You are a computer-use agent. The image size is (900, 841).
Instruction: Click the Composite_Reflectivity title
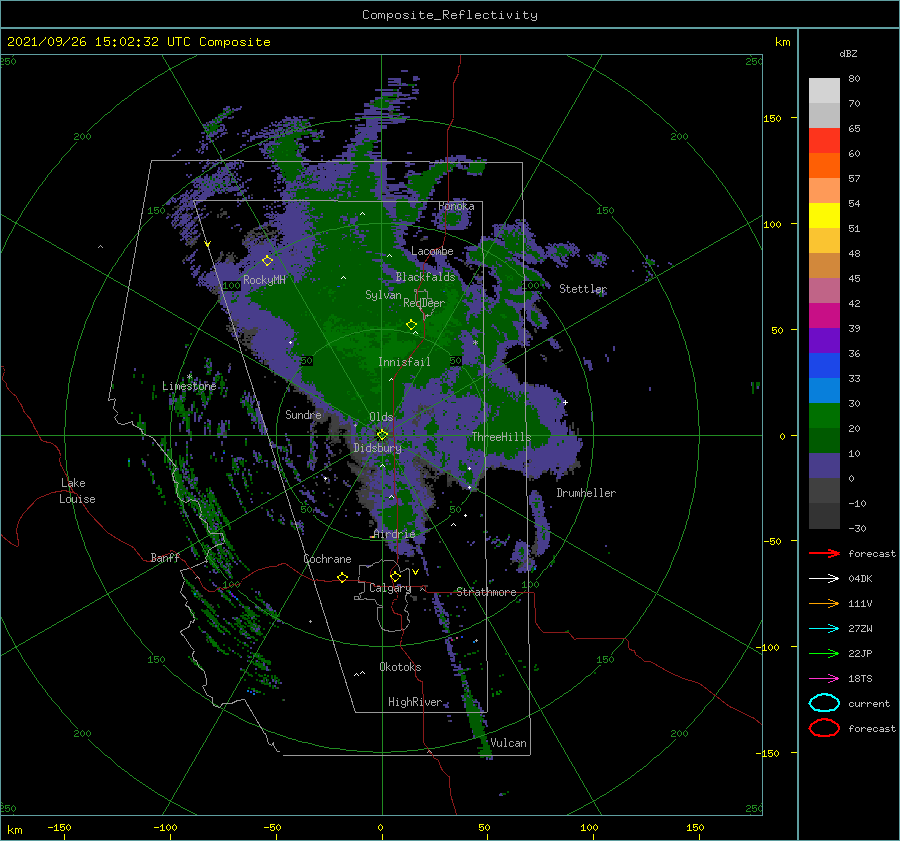point(450,15)
